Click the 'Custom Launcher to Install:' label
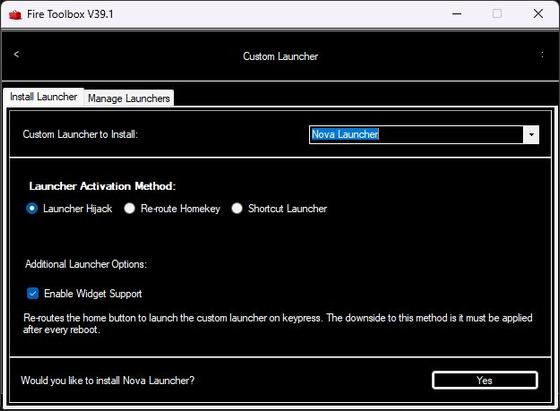This screenshot has height=411, width=560. click(x=80, y=134)
